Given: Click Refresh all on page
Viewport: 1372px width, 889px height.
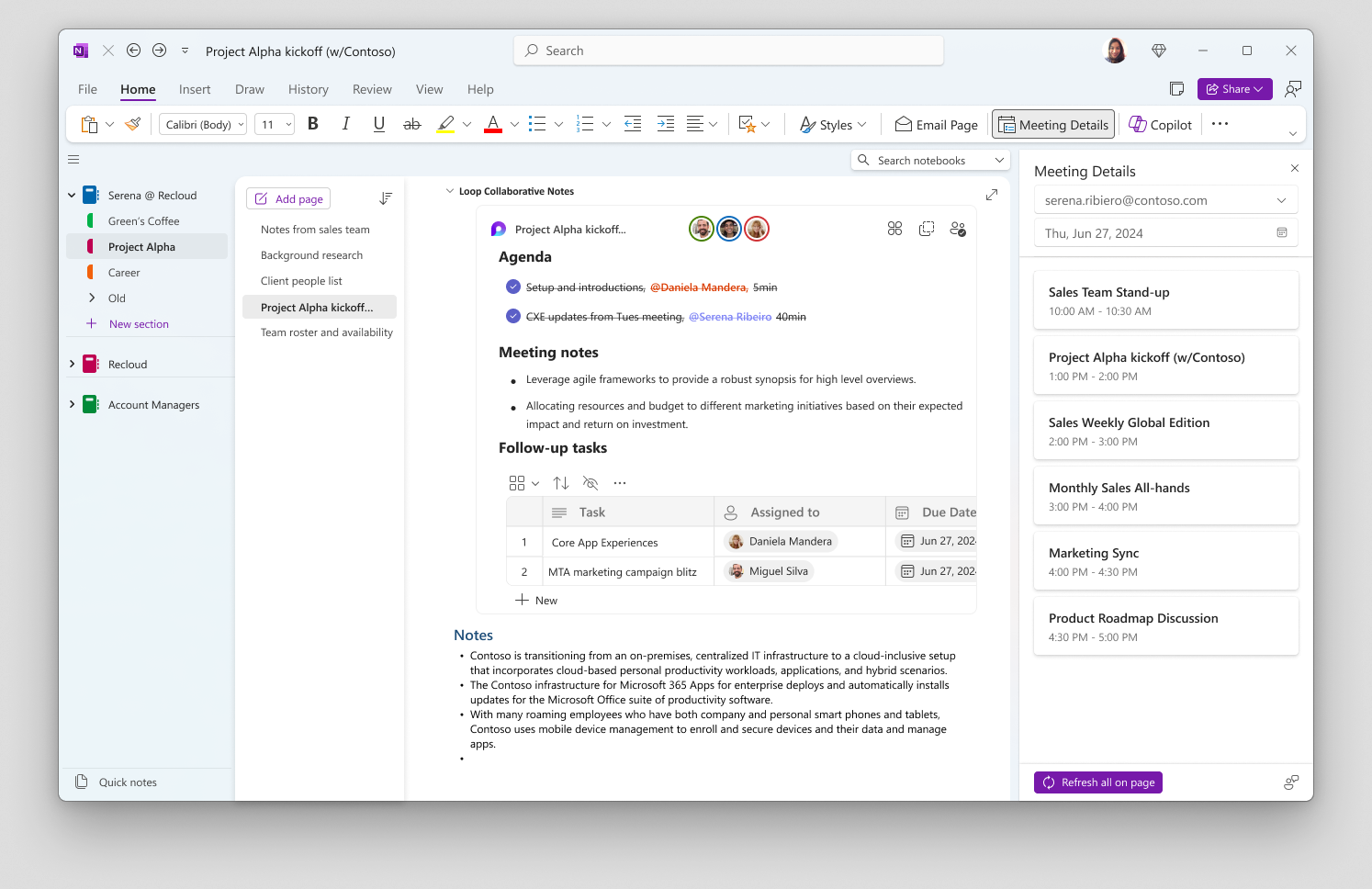Looking at the screenshot, I should [1098, 782].
